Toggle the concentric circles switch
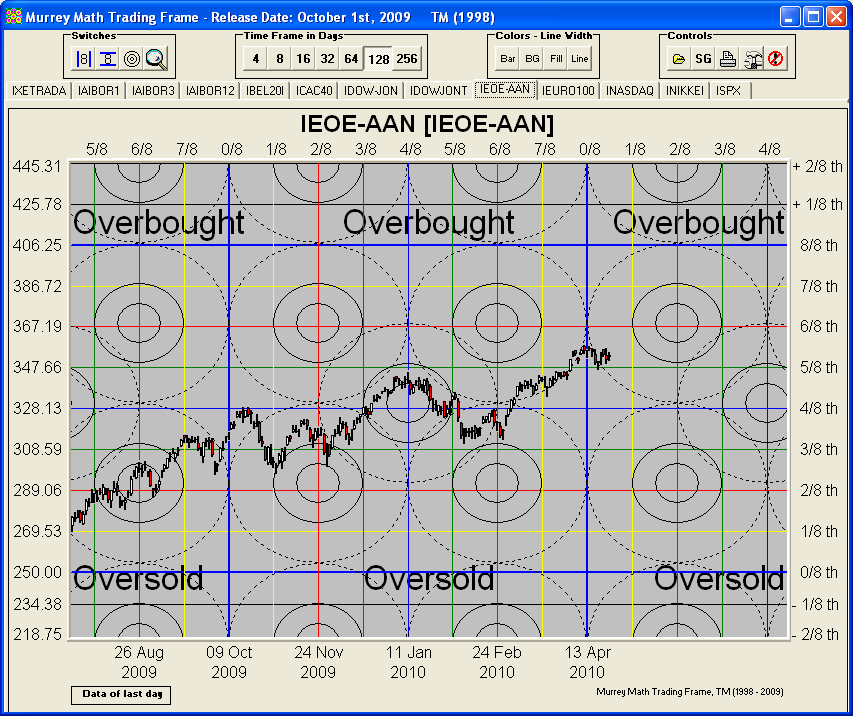The width and height of the screenshot is (853, 716). point(132,59)
